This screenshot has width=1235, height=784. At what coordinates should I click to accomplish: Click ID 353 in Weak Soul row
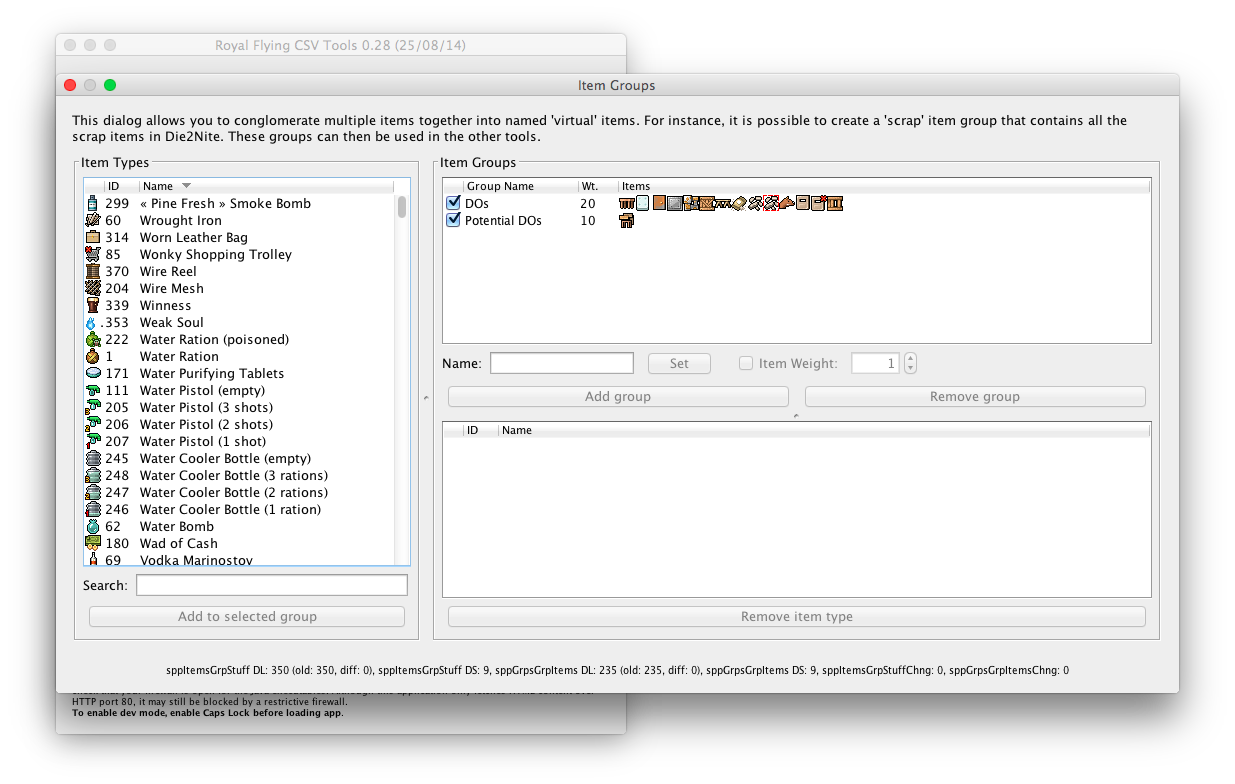tap(115, 322)
